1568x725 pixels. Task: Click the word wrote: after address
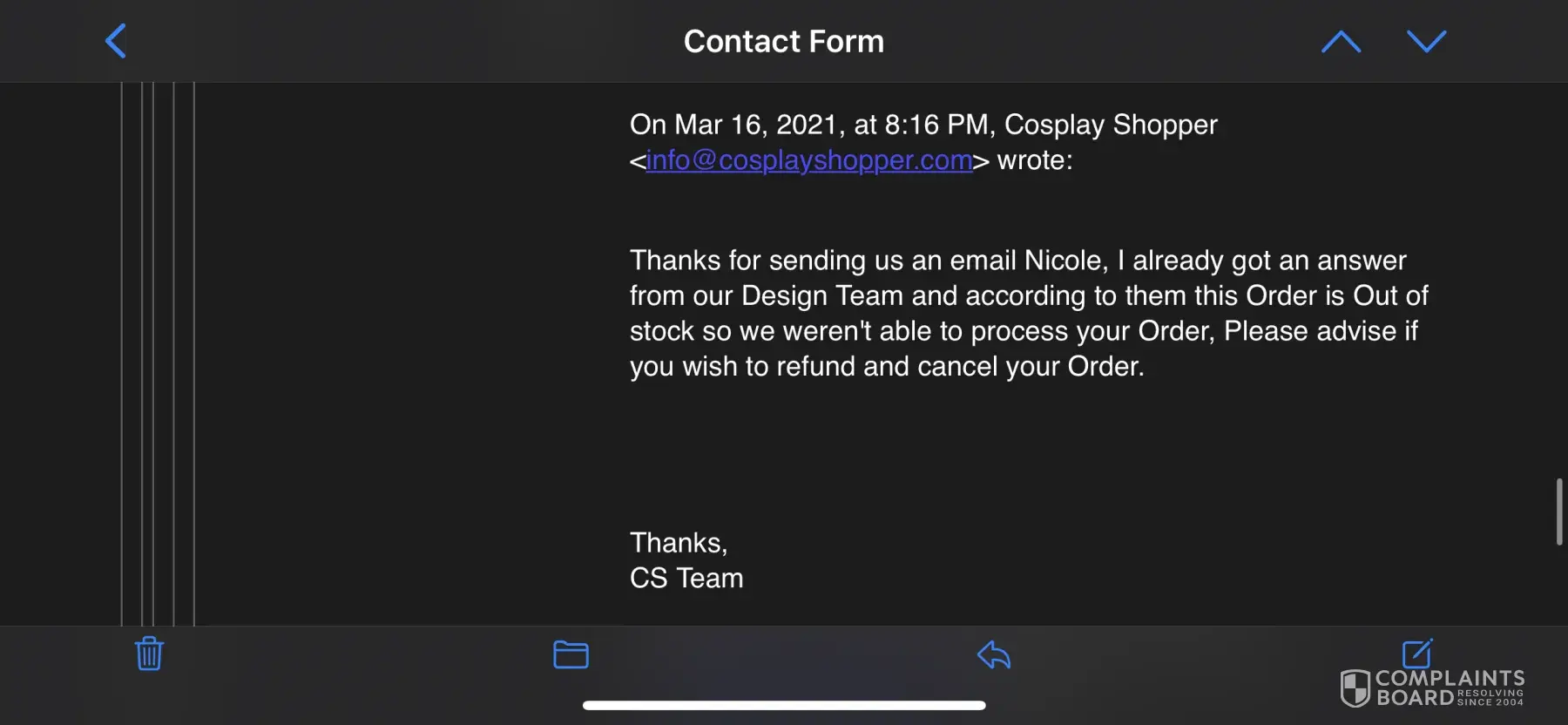click(x=1035, y=160)
